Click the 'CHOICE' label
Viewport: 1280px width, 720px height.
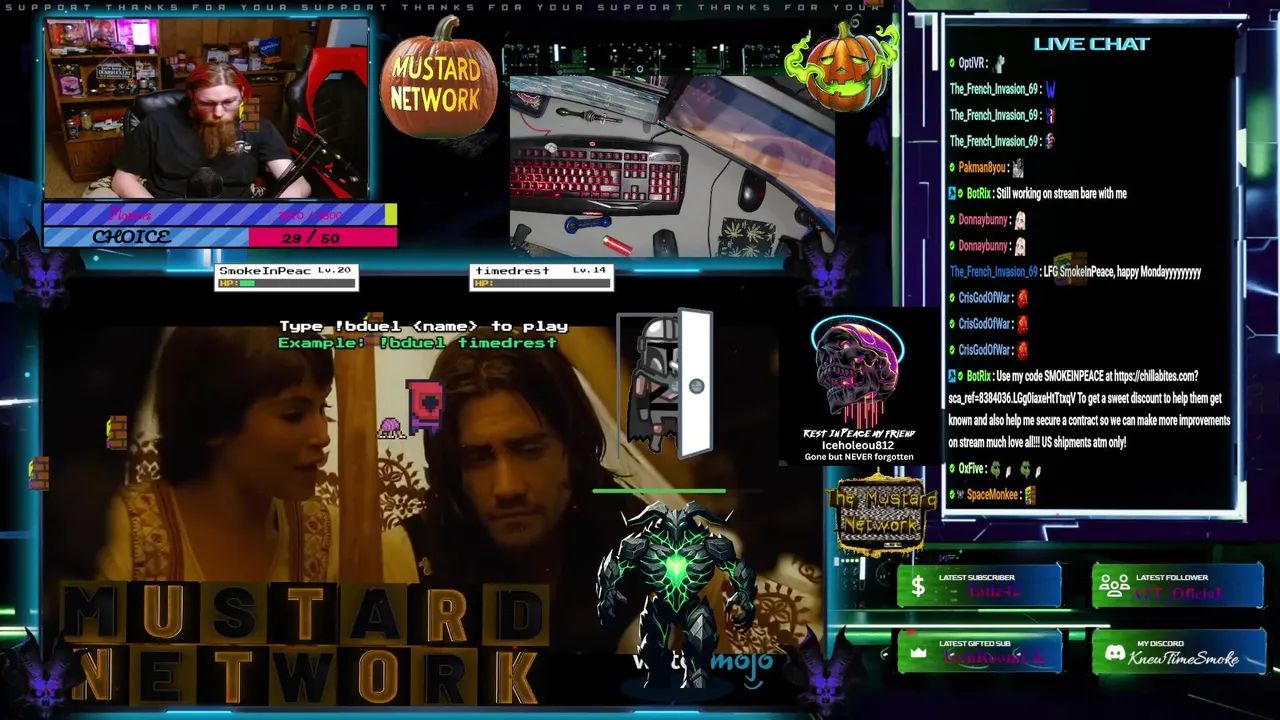coord(131,237)
